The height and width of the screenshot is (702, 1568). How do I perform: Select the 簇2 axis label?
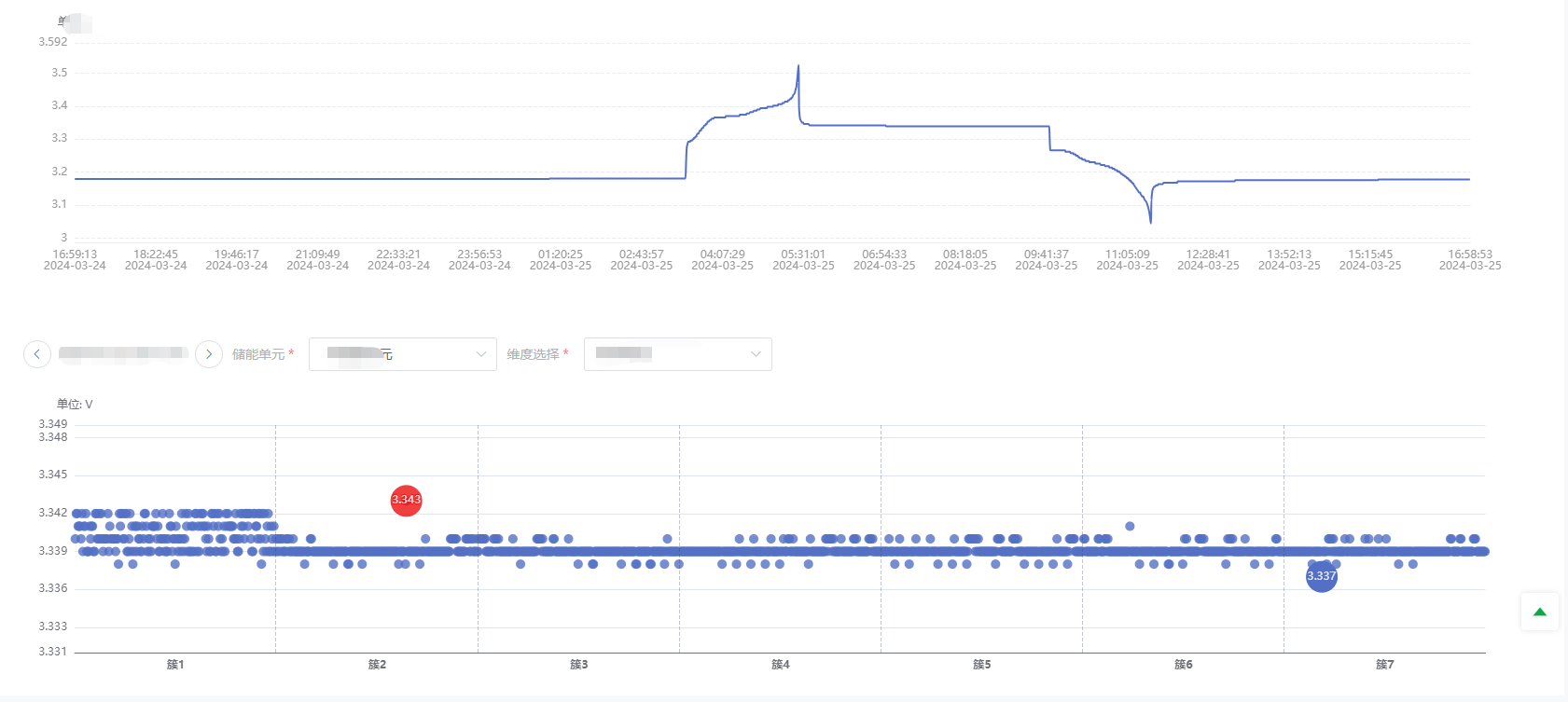tap(377, 665)
